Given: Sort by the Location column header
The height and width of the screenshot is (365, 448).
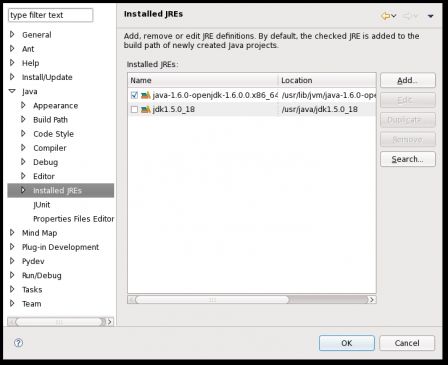Looking at the screenshot, I should tap(327, 80).
